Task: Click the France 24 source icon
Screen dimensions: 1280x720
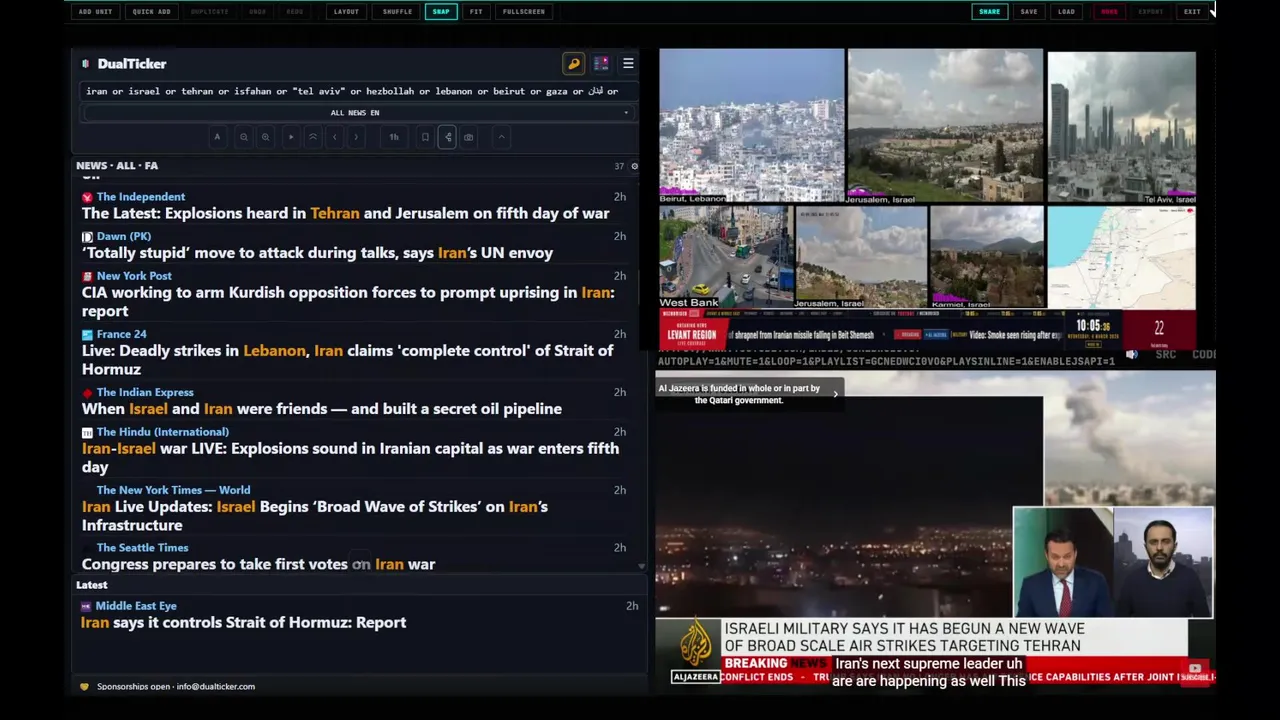Action: [88, 335]
